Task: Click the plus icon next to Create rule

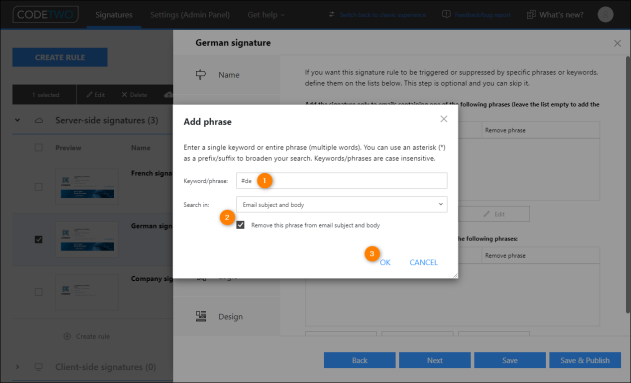Action: pos(67,336)
